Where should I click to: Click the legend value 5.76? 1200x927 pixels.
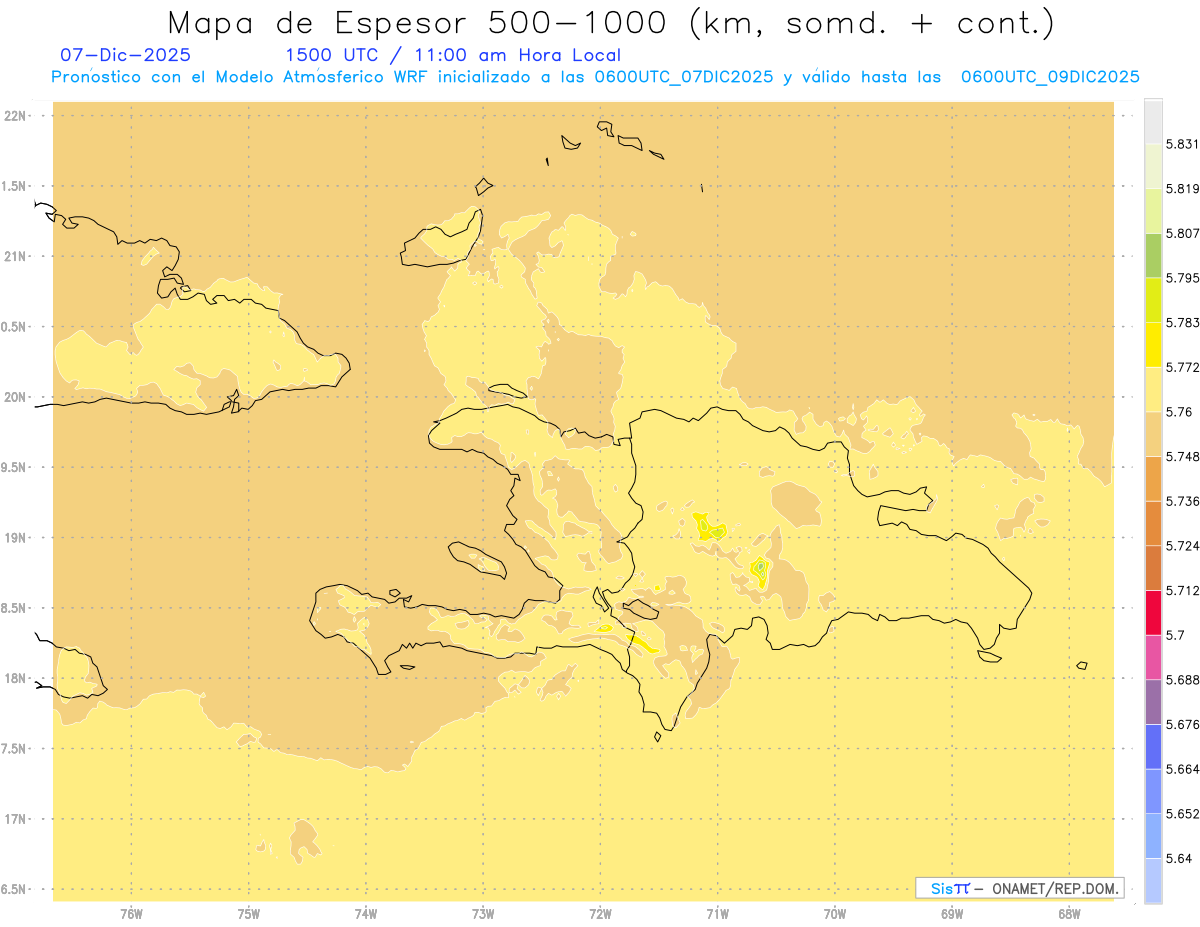[x=1179, y=412]
